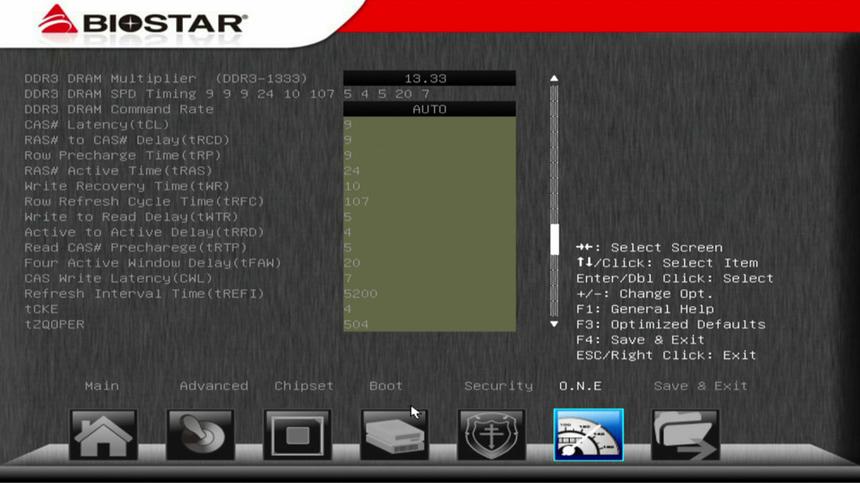Select the DDR3 DRAM Command Rate label
Screen dimensions: 860x483
(x=118, y=109)
